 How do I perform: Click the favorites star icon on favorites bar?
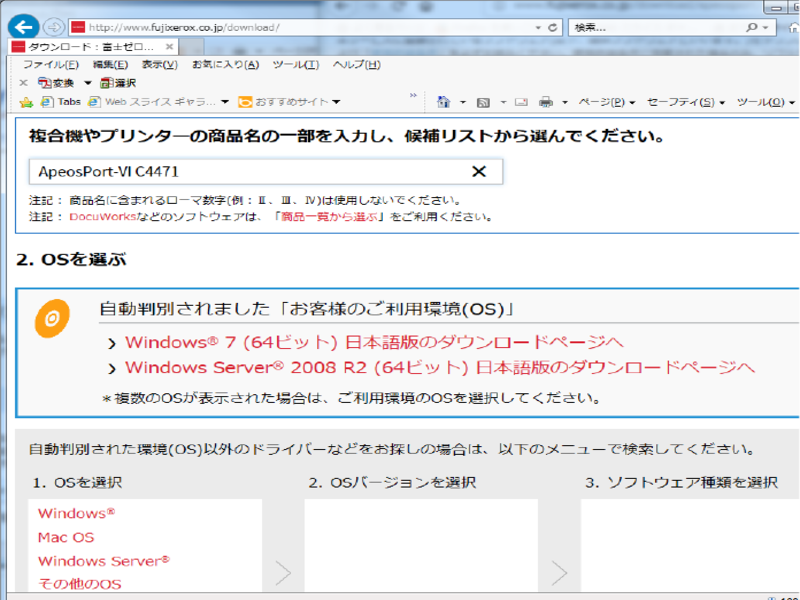tap(26, 102)
